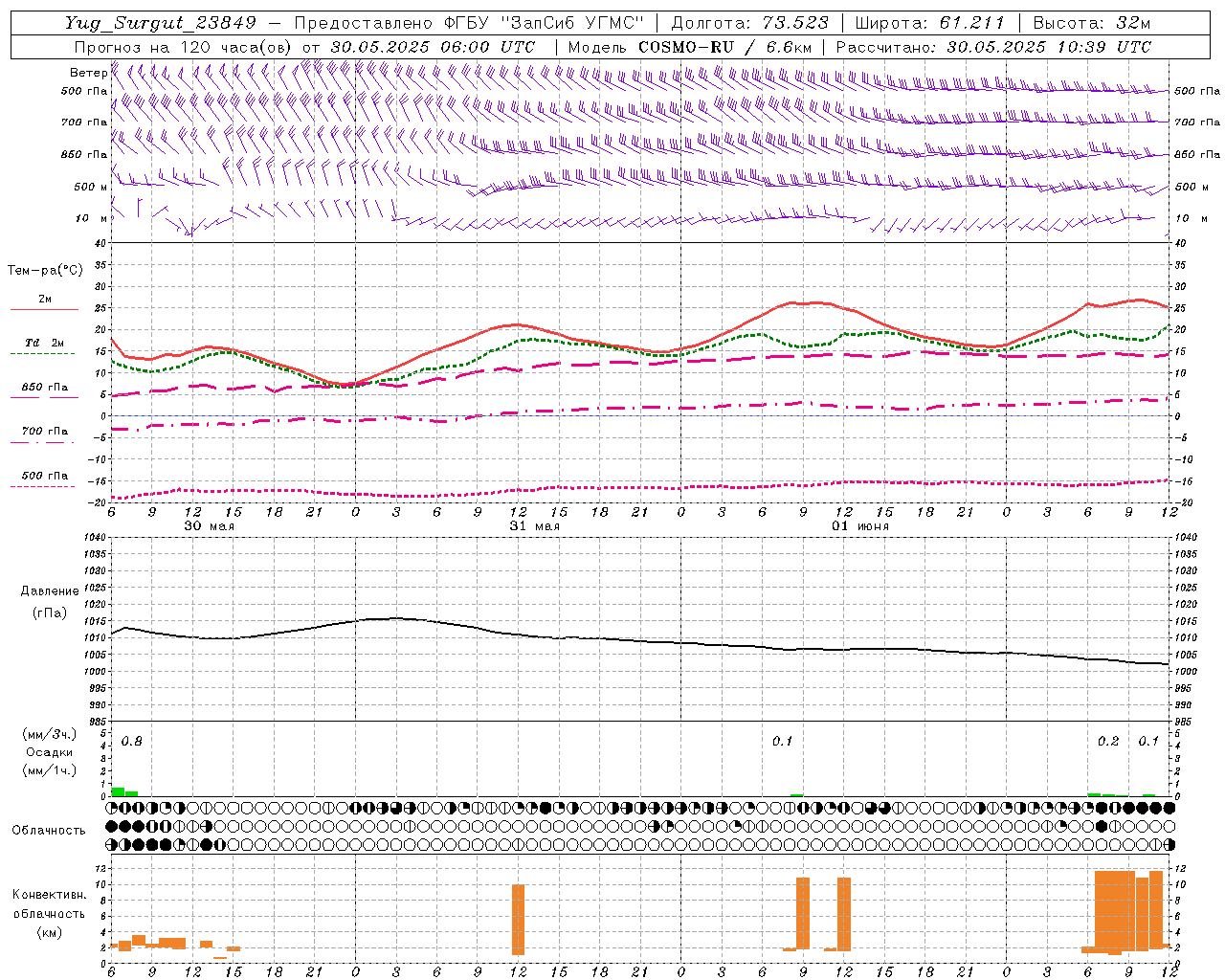Click the 31 мая date label
This screenshot has height=980, width=1225.
pyautogui.click(x=534, y=525)
